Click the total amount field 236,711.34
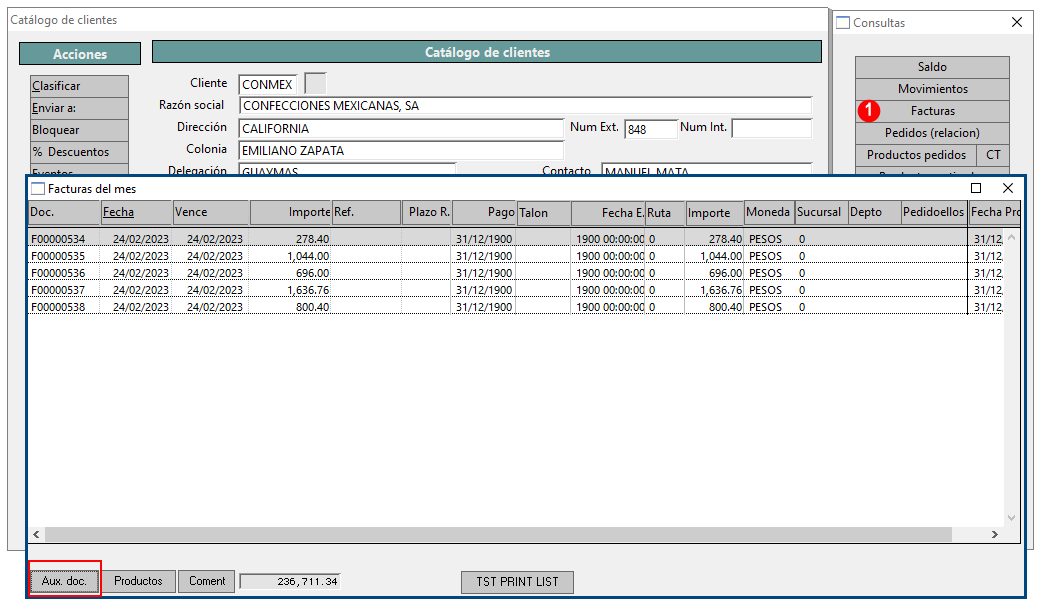This screenshot has height=604, width=1041. 290,581
